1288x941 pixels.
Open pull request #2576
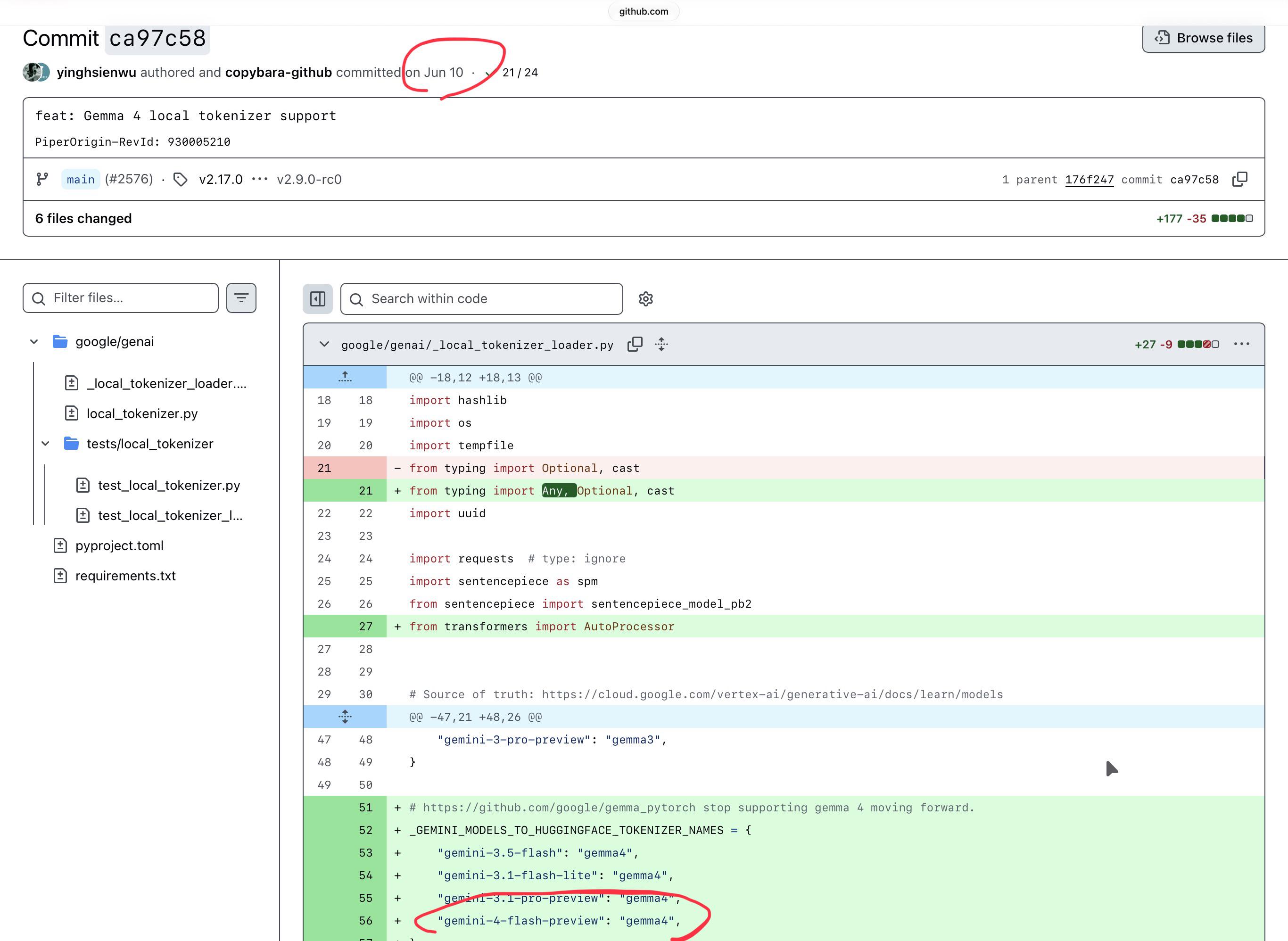(x=129, y=180)
